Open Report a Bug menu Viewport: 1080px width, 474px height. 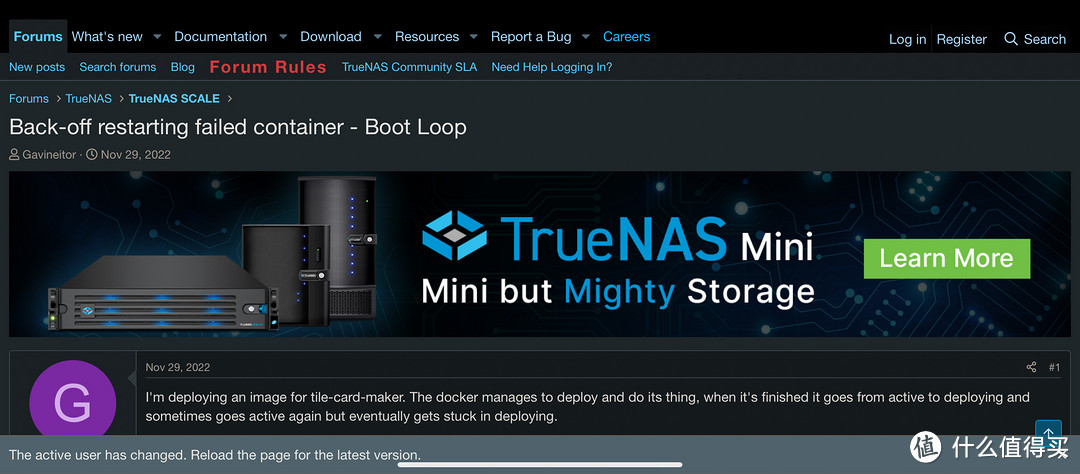click(x=531, y=37)
